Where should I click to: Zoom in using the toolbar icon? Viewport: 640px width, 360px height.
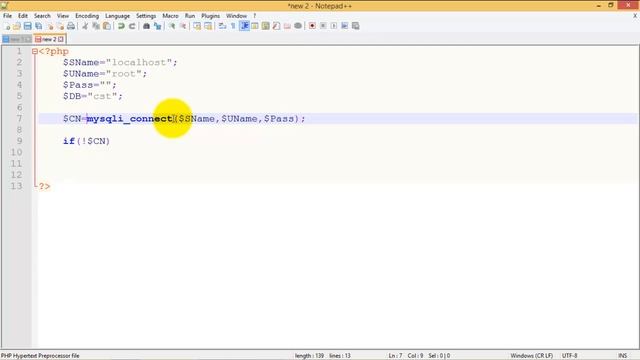[172, 26]
